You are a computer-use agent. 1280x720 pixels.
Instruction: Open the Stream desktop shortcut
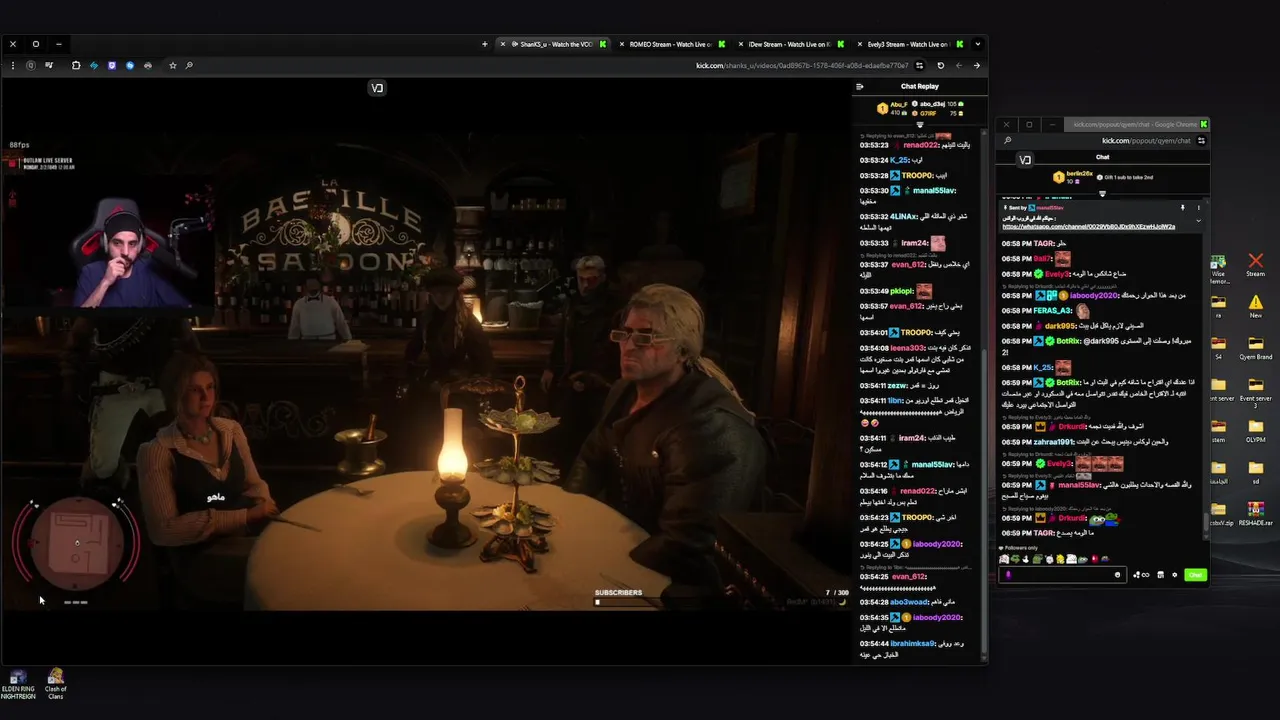[1255, 265]
